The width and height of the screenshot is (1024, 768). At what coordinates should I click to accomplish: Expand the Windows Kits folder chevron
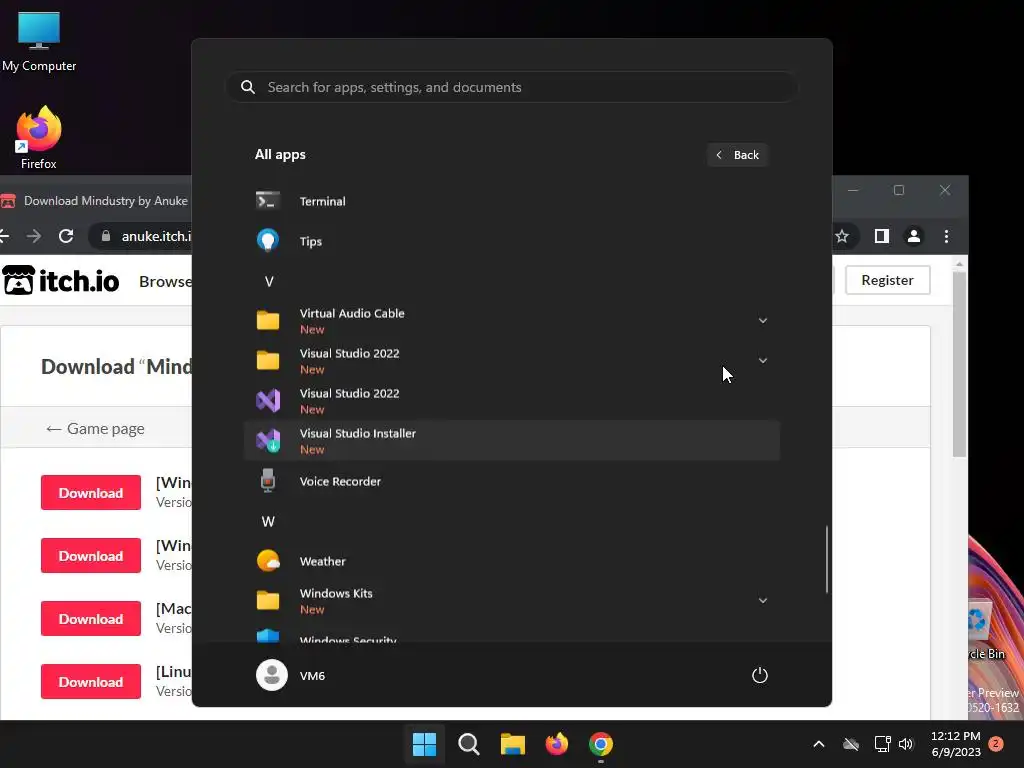click(762, 601)
